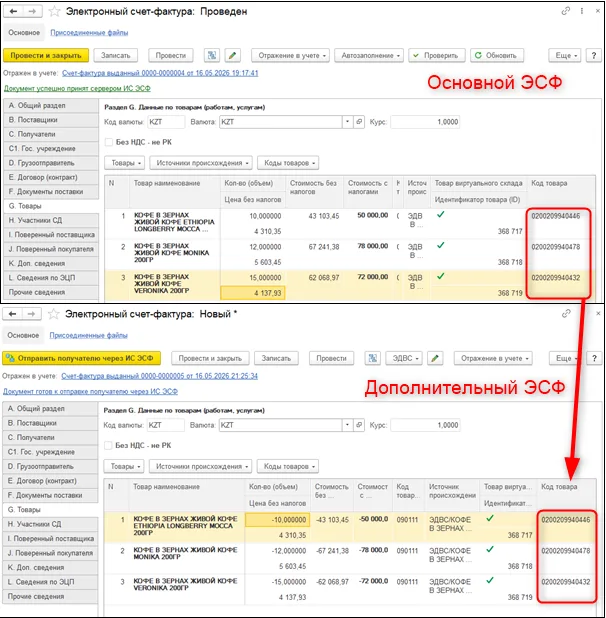Click green pencil edit icon in Проведен toolbar
The height and width of the screenshot is (618, 606).
(232, 56)
